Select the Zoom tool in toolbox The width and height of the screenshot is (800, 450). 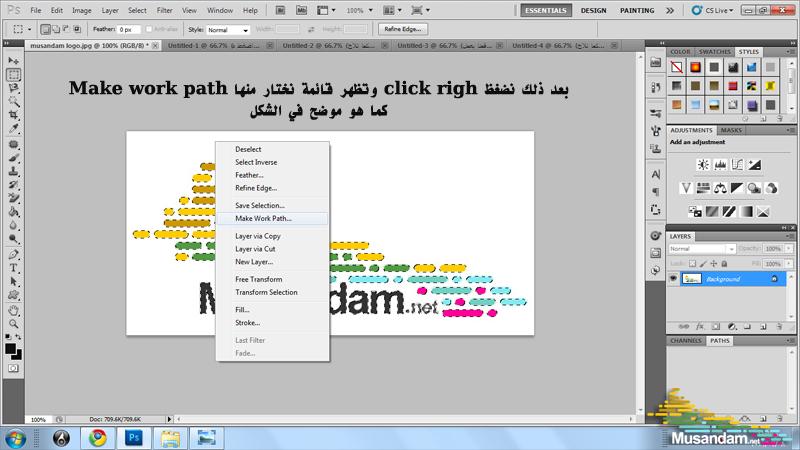pos(13,323)
